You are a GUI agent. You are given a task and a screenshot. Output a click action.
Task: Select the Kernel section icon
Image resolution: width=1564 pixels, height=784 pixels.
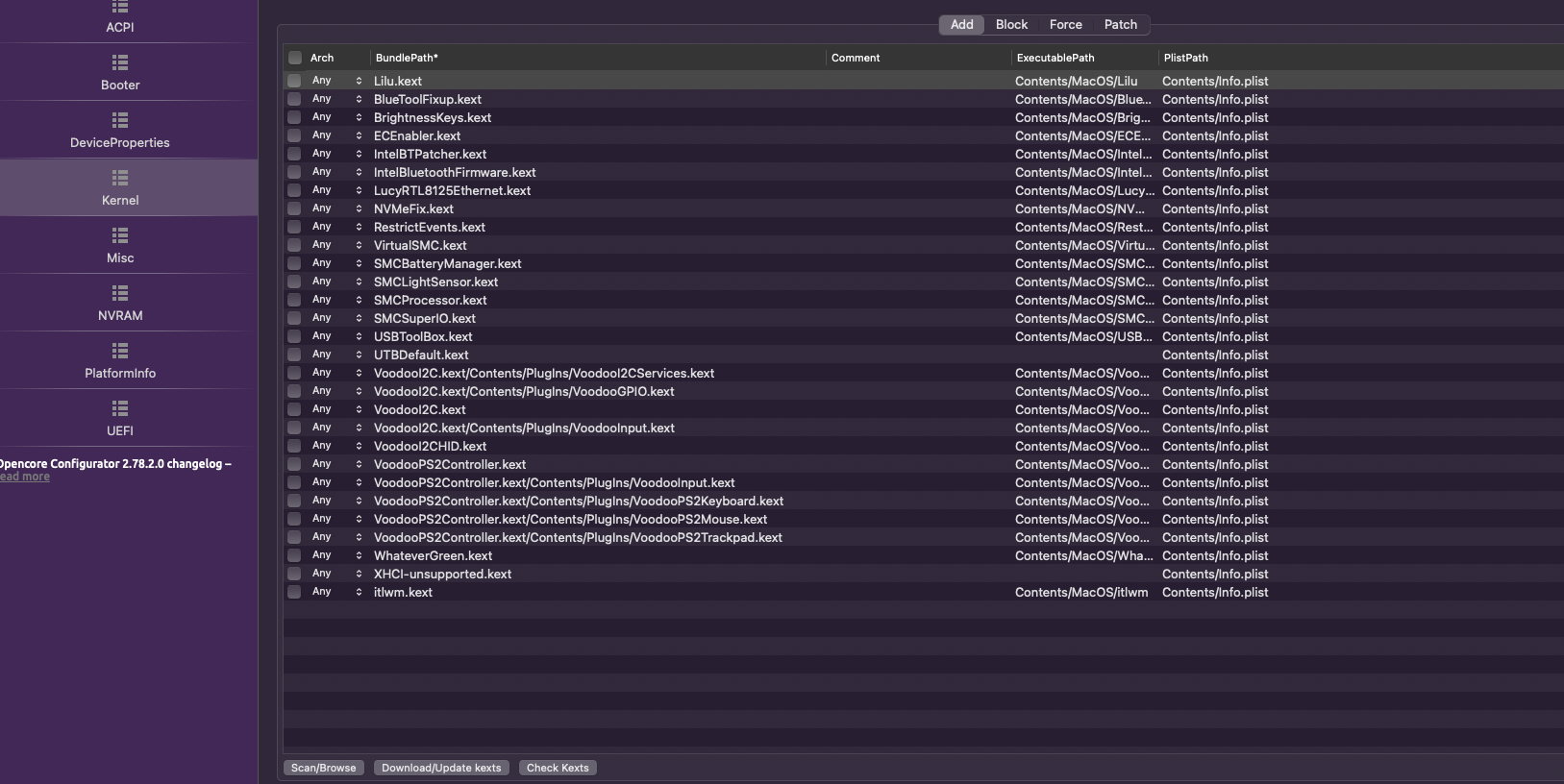120,179
